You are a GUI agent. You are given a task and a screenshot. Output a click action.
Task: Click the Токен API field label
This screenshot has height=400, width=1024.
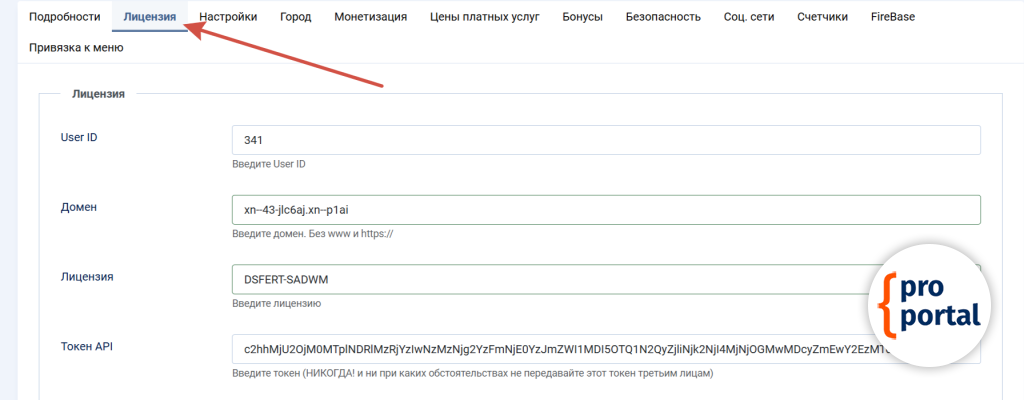pyautogui.click(x=88, y=346)
